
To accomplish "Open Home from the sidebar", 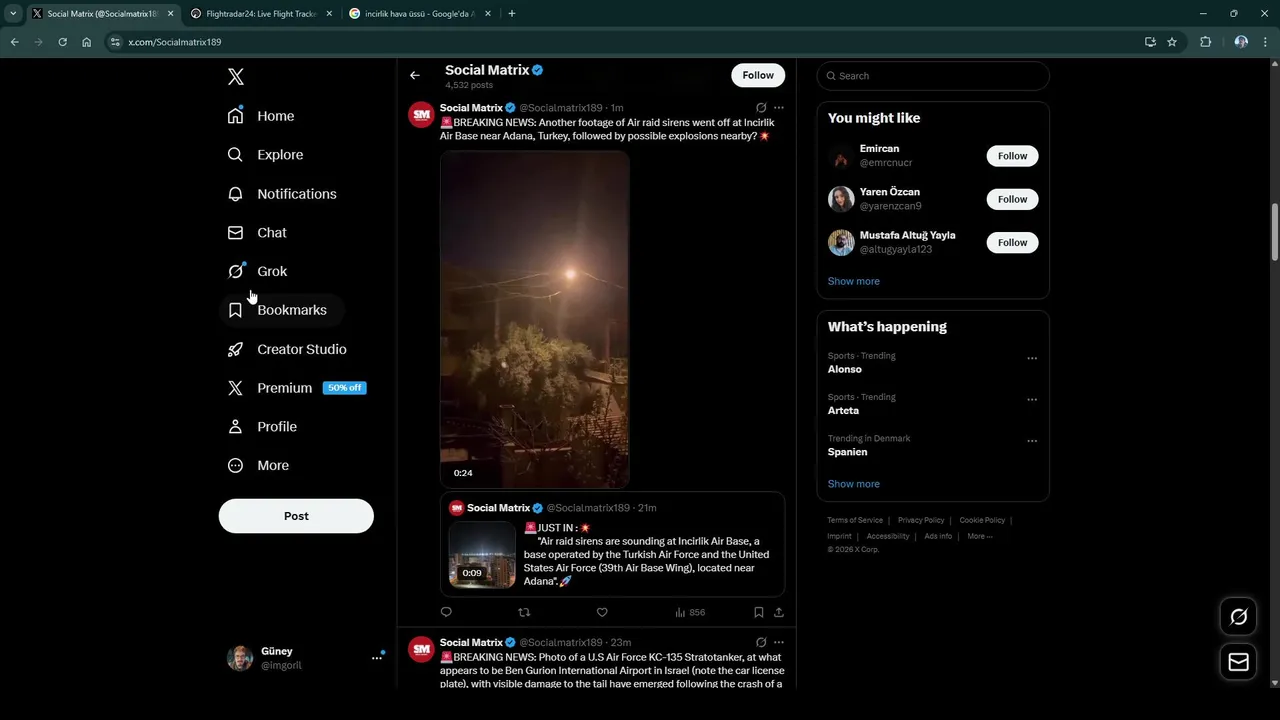I will click(x=261, y=116).
